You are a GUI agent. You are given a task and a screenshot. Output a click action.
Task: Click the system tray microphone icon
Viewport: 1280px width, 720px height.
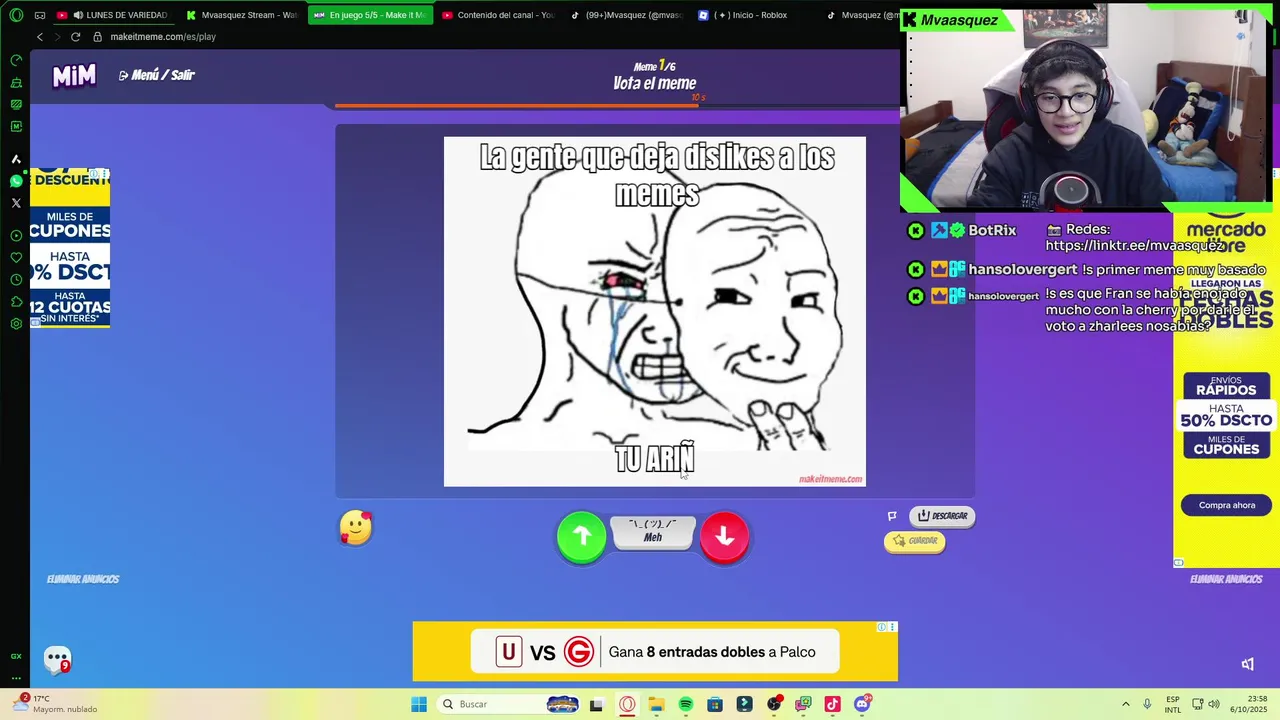[1147, 704]
